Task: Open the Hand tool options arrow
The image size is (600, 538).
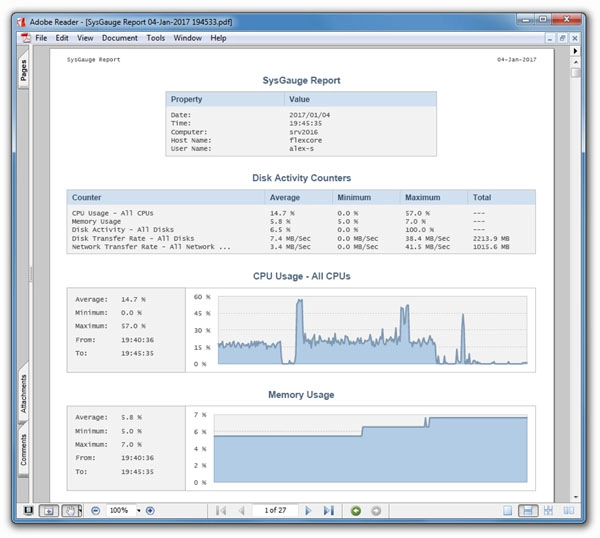Action: (x=80, y=510)
